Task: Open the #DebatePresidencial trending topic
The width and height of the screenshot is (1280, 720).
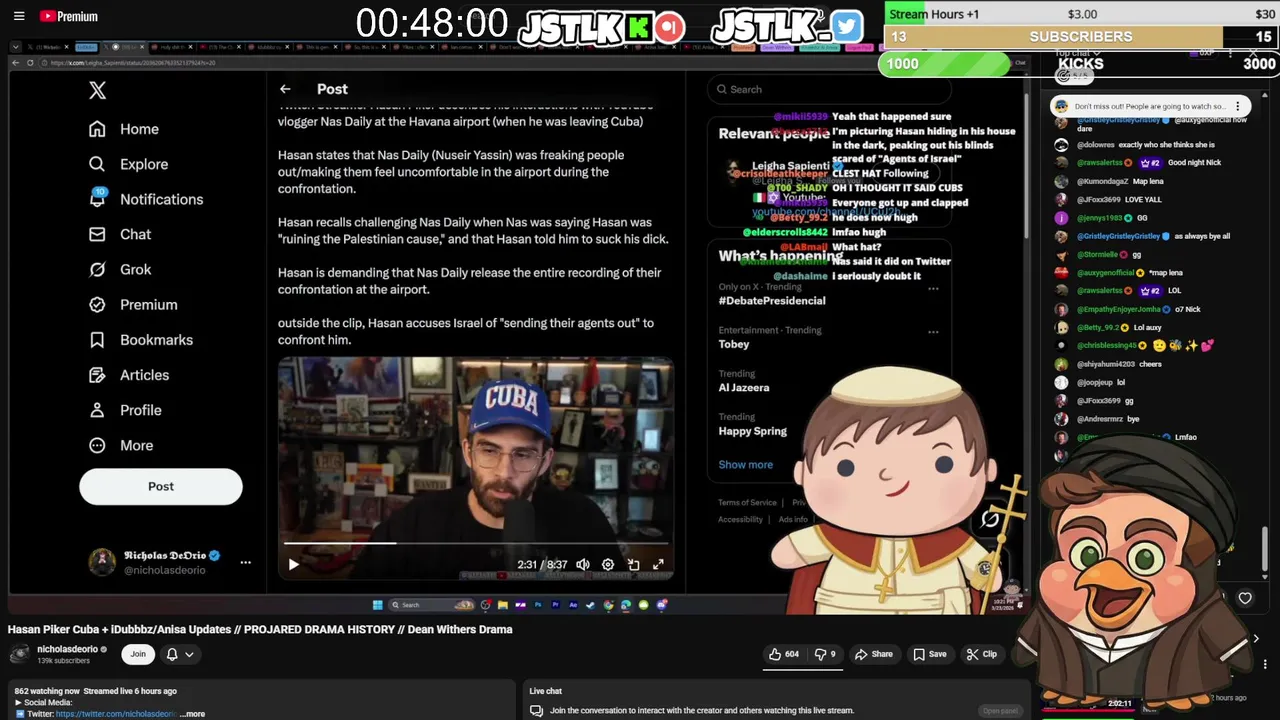Action: pyautogui.click(x=772, y=301)
